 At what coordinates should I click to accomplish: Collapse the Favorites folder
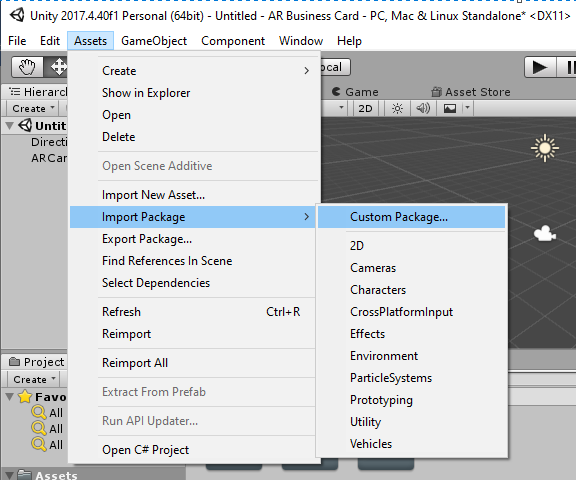tap(10, 397)
